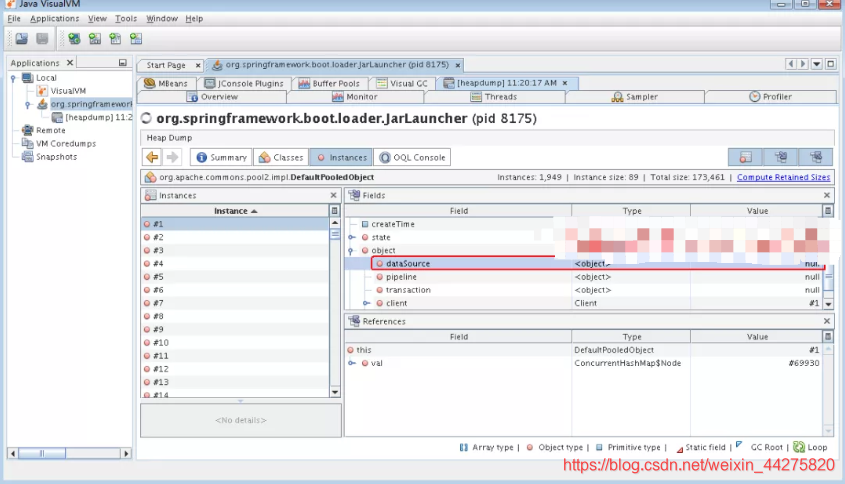Click Compute Retained Sizes link

(784, 177)
